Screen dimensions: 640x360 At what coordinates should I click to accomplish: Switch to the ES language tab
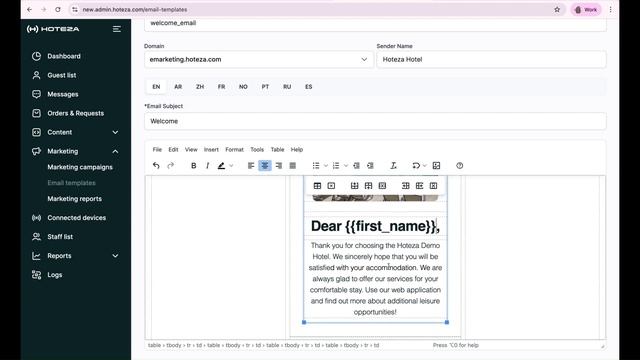click(309, 87)
